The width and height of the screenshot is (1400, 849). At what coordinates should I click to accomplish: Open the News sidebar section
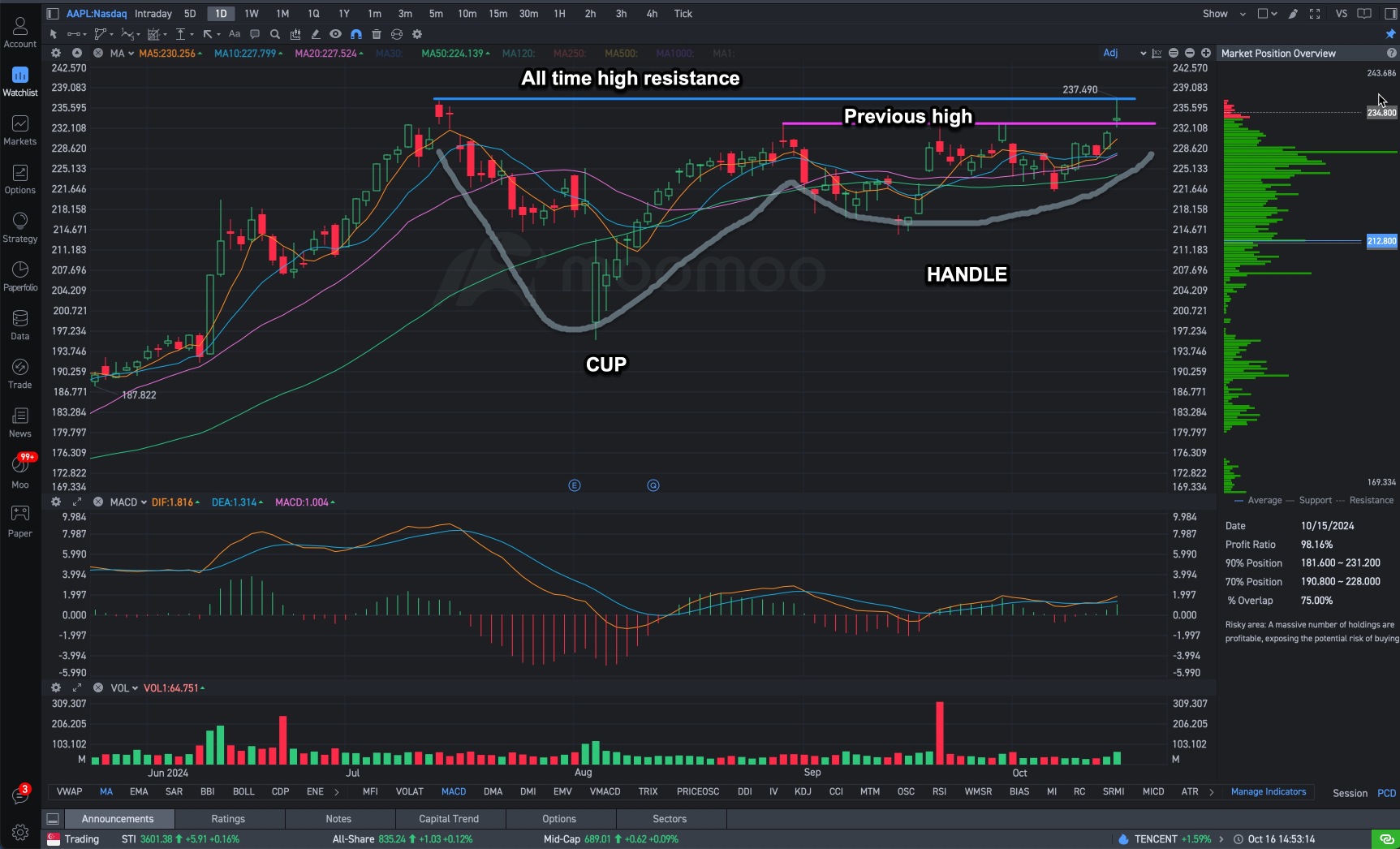(20, 422)
